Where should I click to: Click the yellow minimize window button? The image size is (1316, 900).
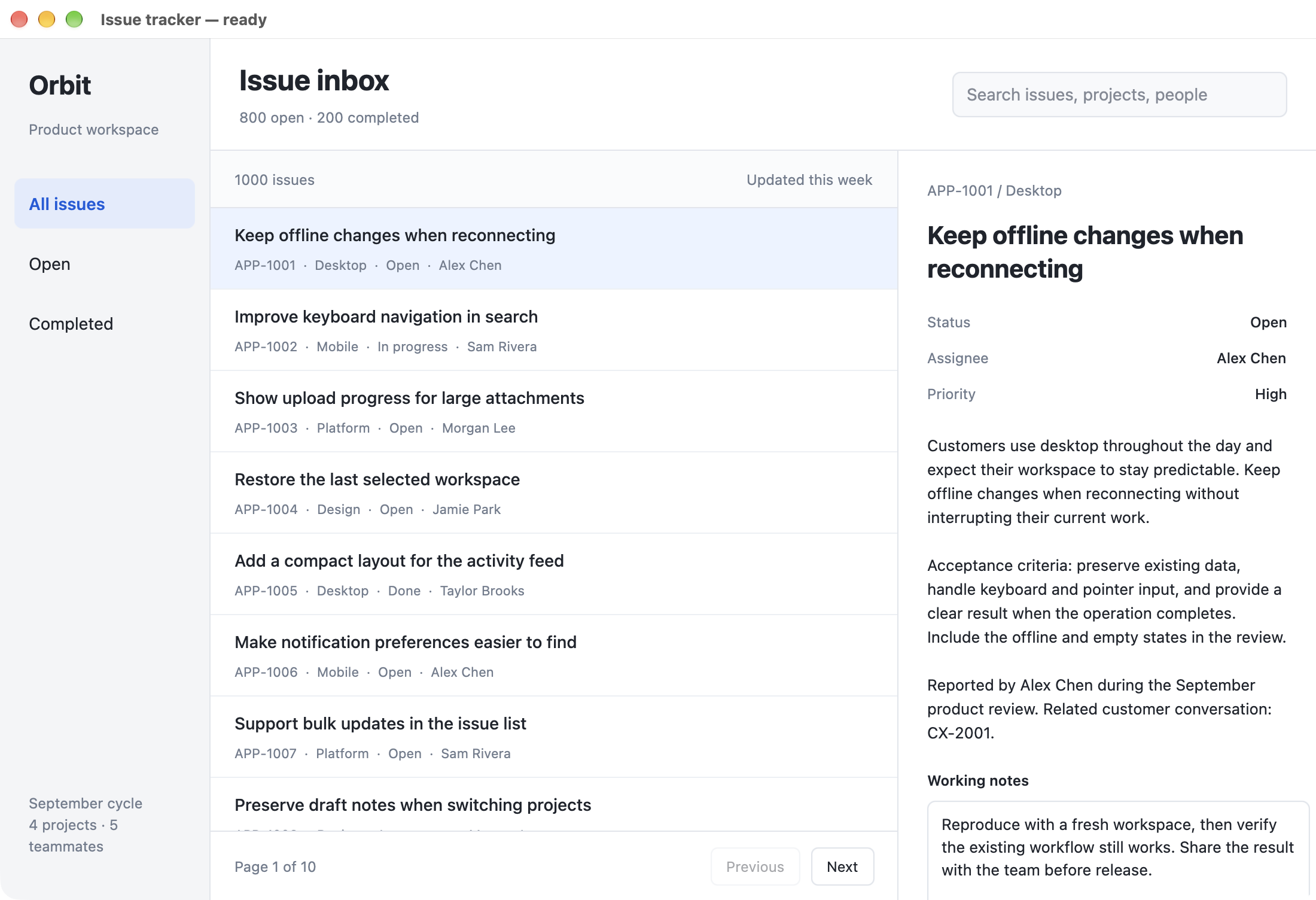pyautogui.click(x=47, y=19)
